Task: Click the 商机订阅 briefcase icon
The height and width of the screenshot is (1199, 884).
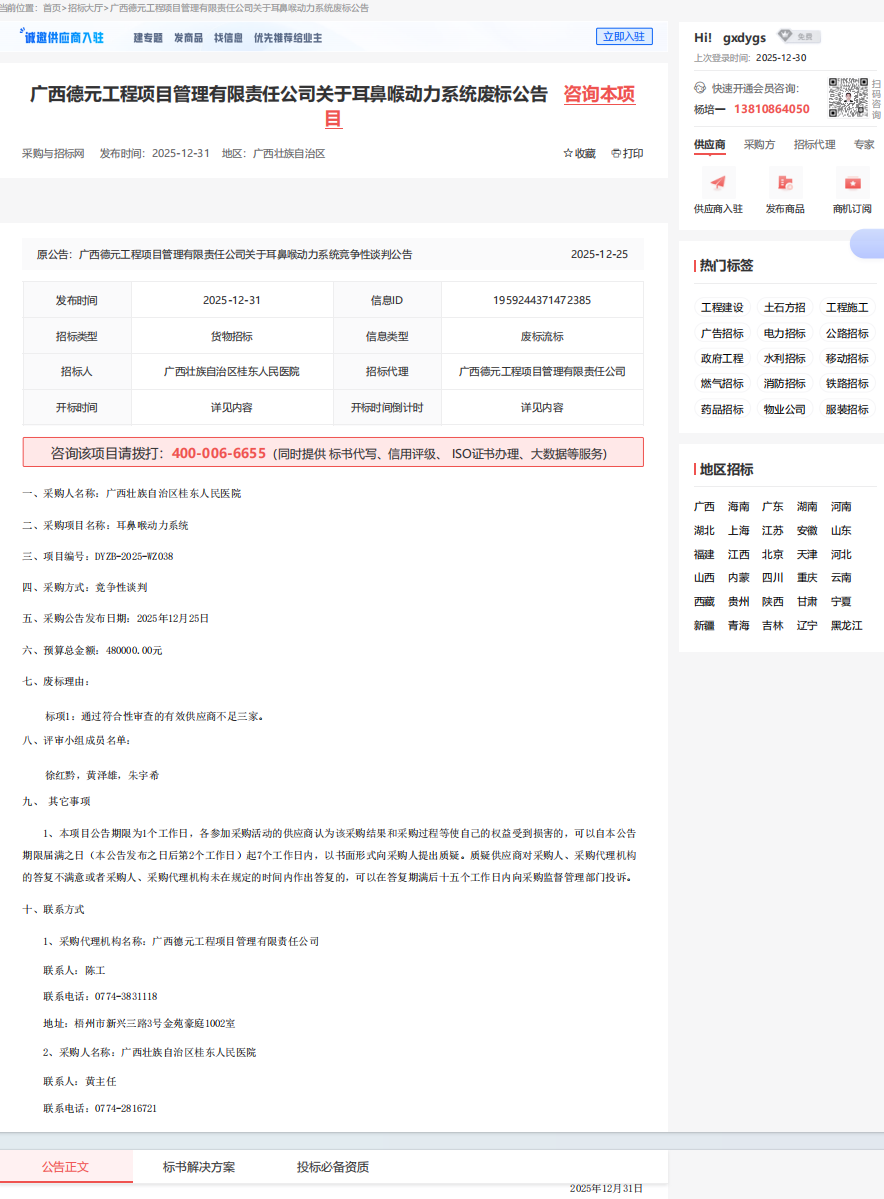Action: point(852,181)
